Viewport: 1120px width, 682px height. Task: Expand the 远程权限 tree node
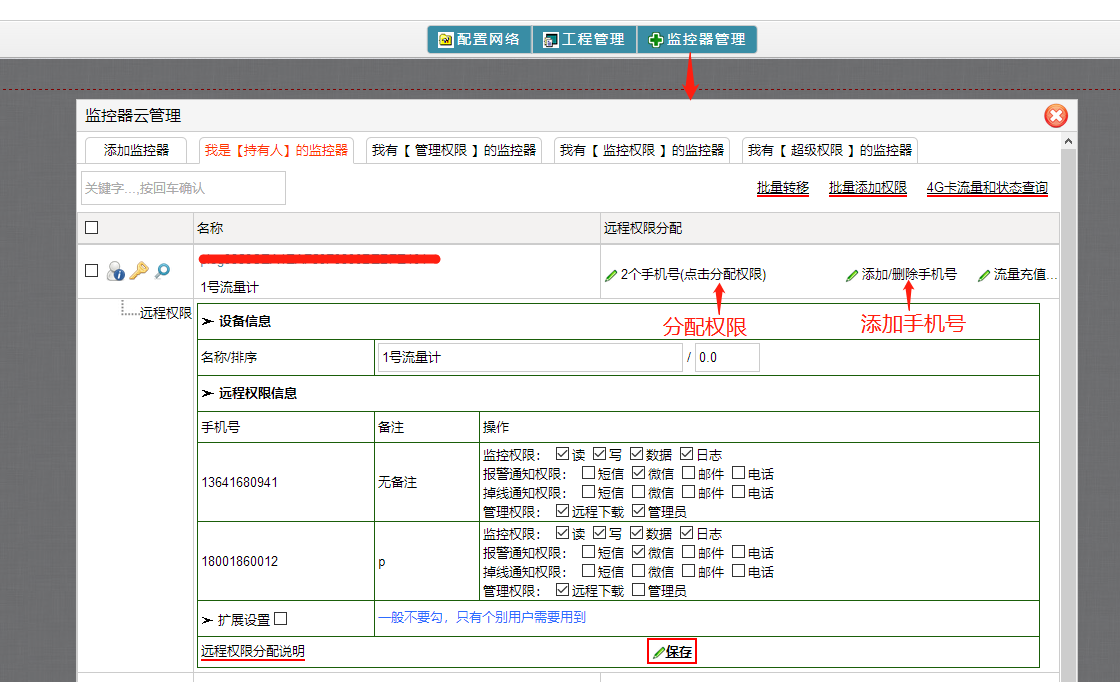coord(165,312)
